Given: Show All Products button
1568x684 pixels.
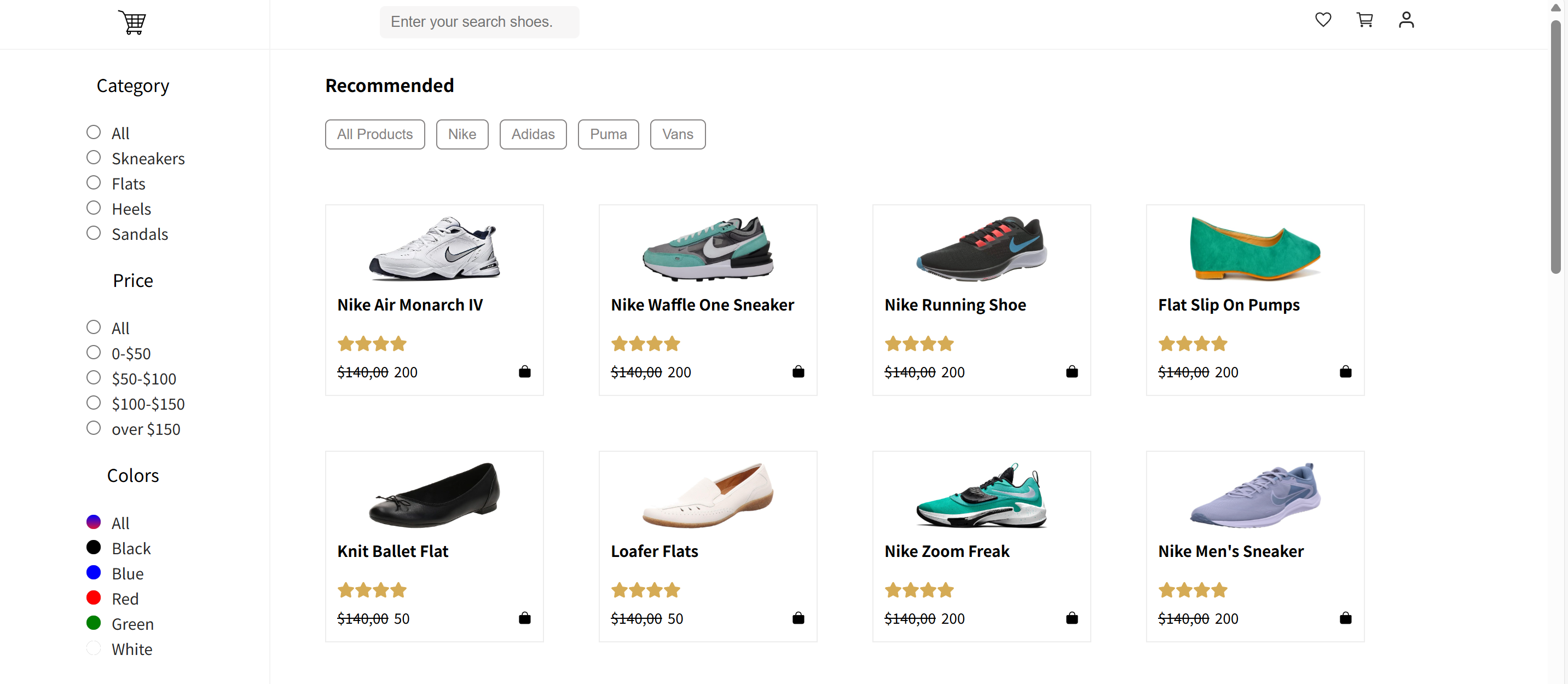Looking at the screenshot, I should click(x=375, y=134).
